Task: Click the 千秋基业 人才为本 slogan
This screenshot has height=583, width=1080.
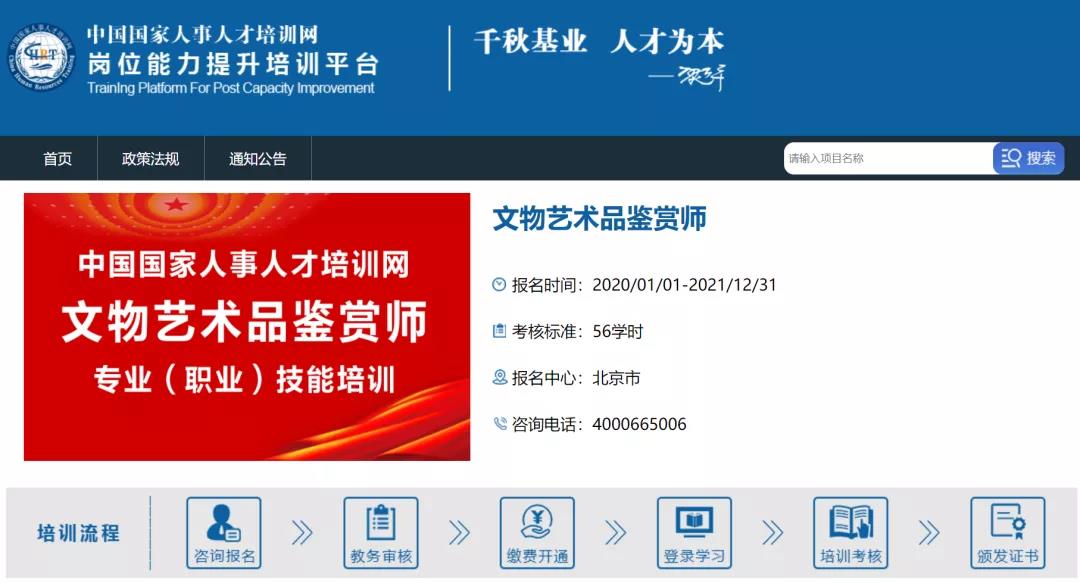Action: pos(599,41)
